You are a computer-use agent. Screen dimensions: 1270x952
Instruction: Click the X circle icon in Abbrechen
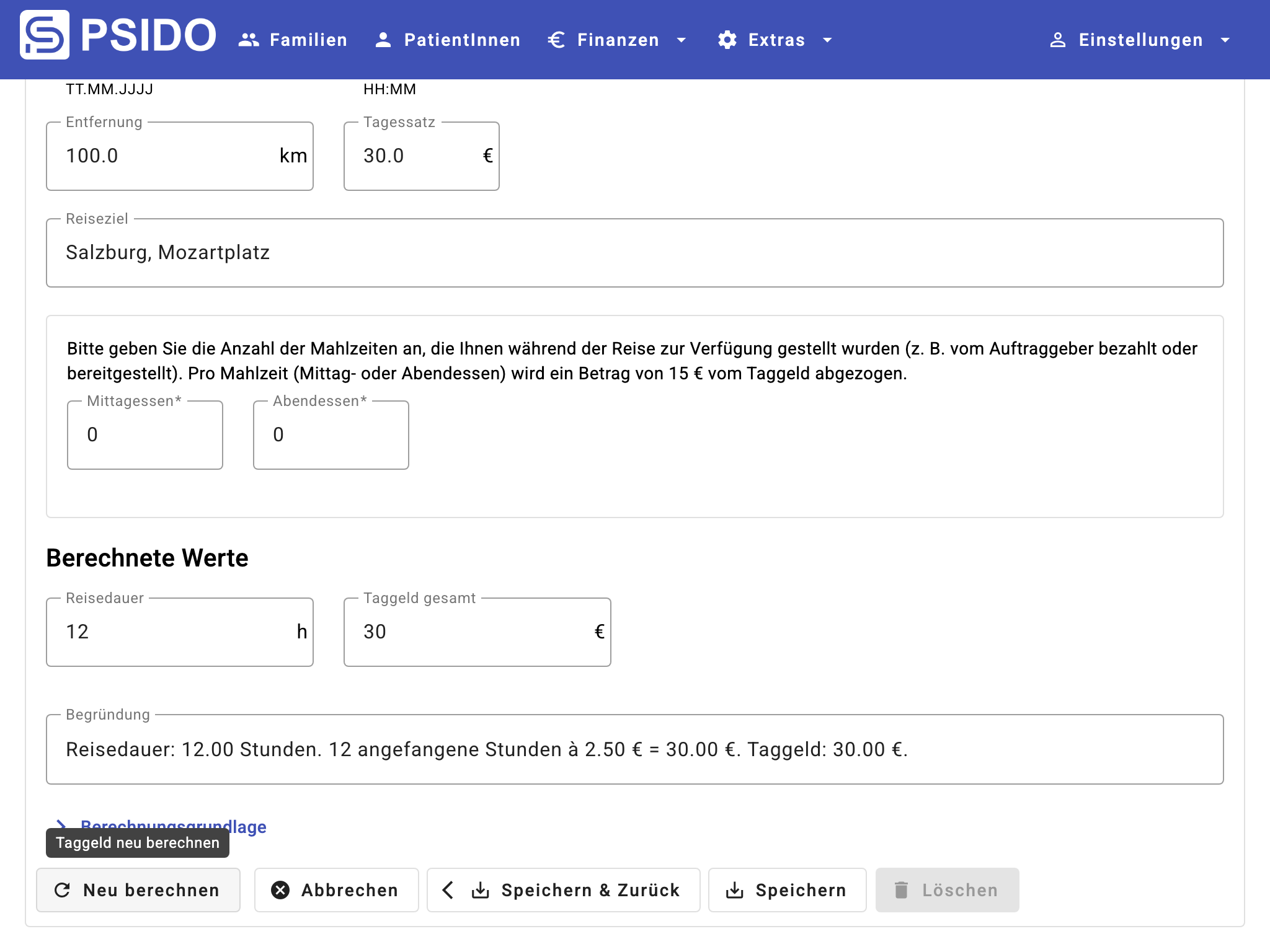click(280, 890)
